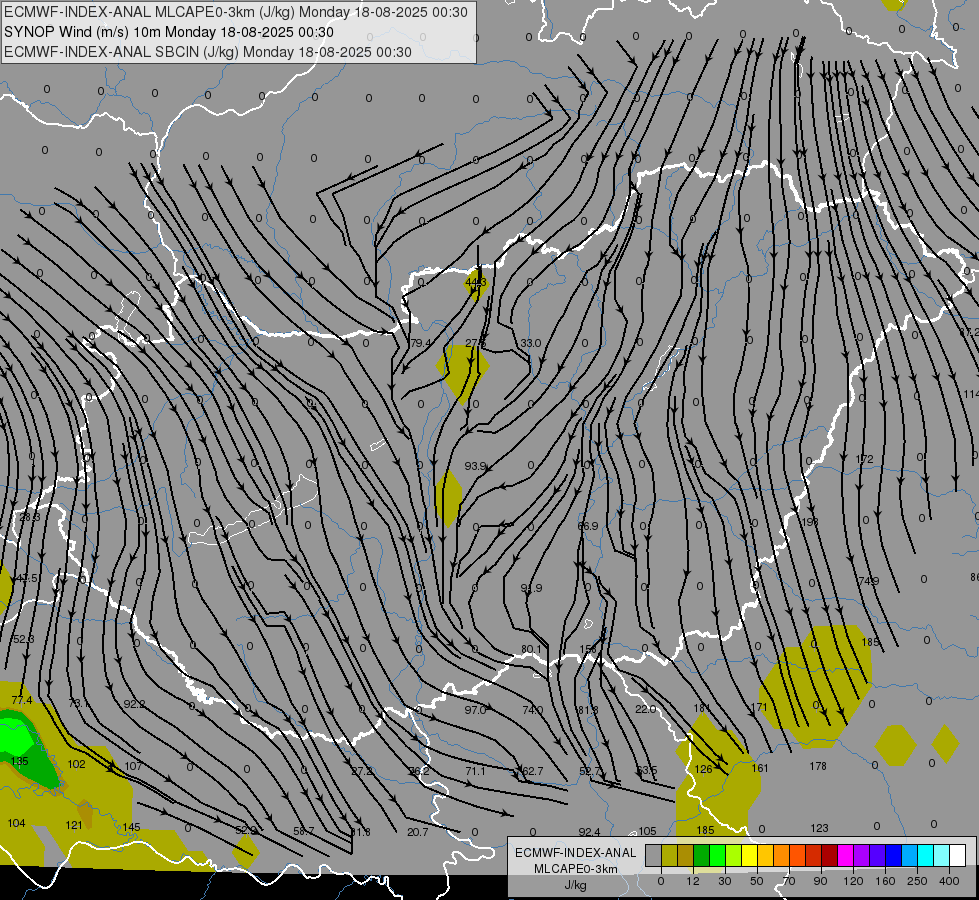Image resolution: width=979 pixels, height=900 pixels.
Task: Click the 71.1 map value
Action: pyautogui.click(x=475, y=771)
